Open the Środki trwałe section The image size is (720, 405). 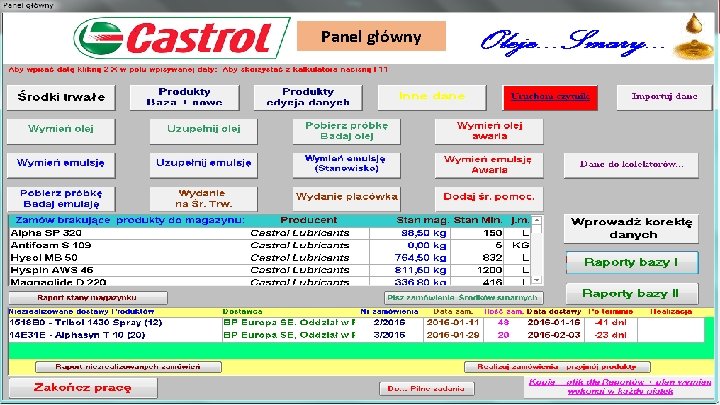pos(61,97)
